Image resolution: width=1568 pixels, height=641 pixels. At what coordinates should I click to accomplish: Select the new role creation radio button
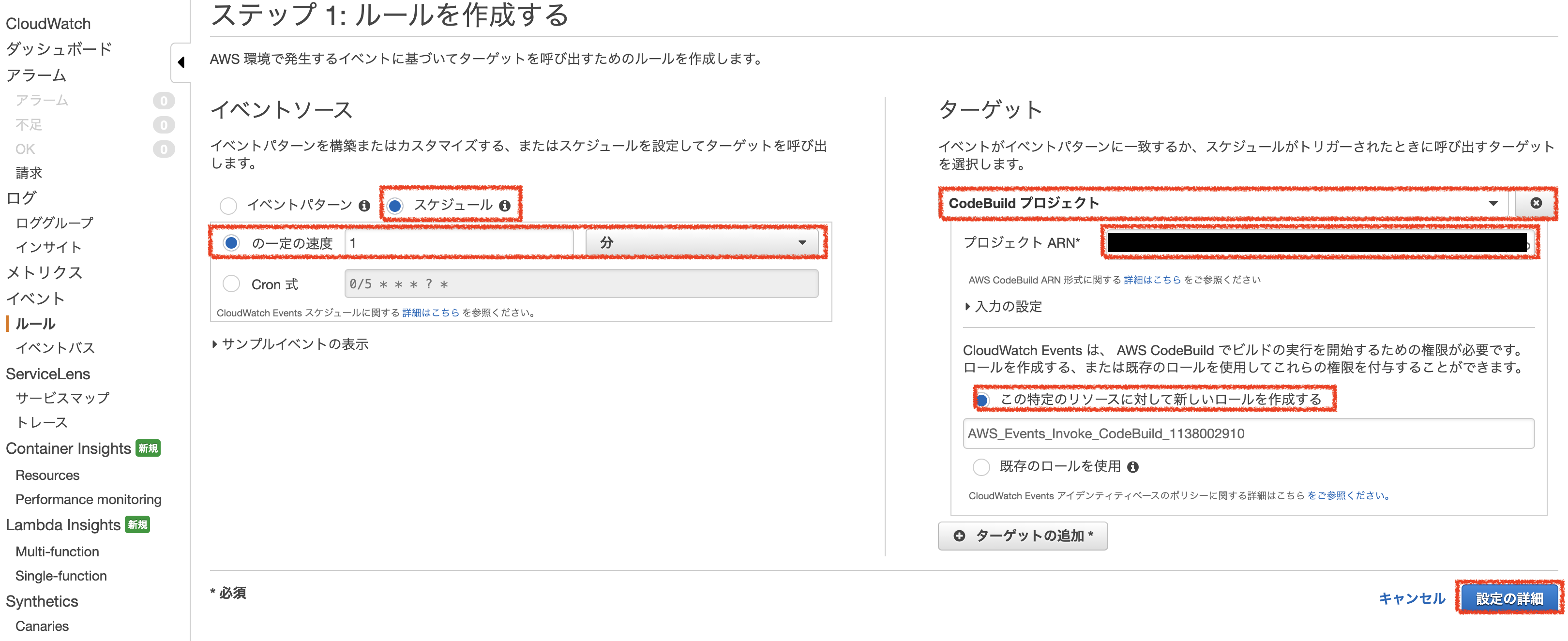(x=981, y=400)
